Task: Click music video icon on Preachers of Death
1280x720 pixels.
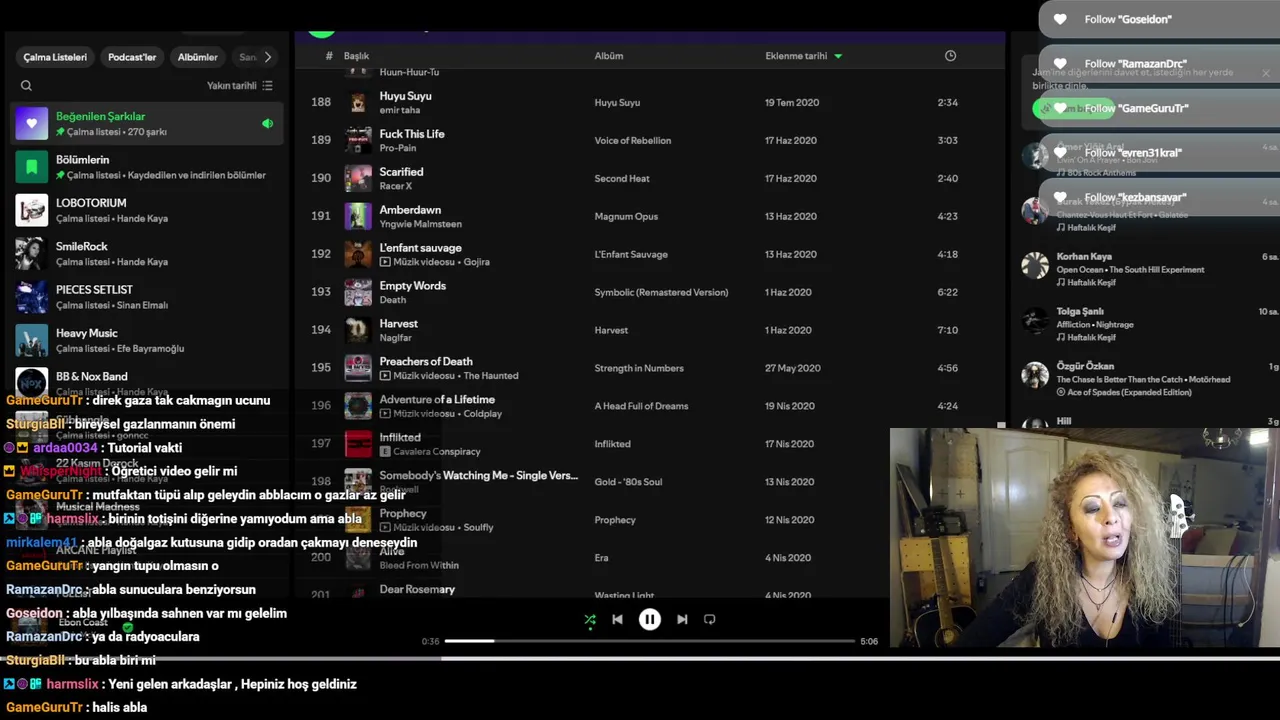Action: pos(385,376)
